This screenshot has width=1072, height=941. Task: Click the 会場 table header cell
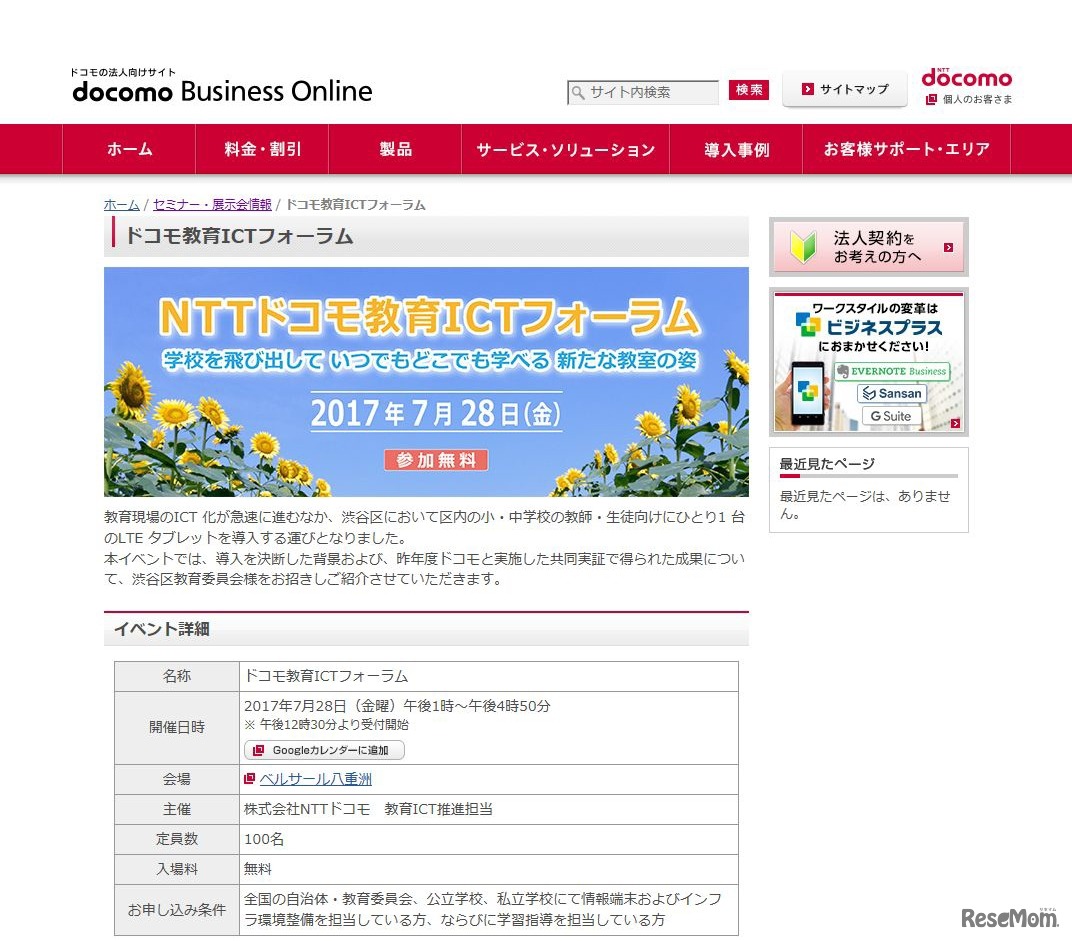tap(176, 779)
